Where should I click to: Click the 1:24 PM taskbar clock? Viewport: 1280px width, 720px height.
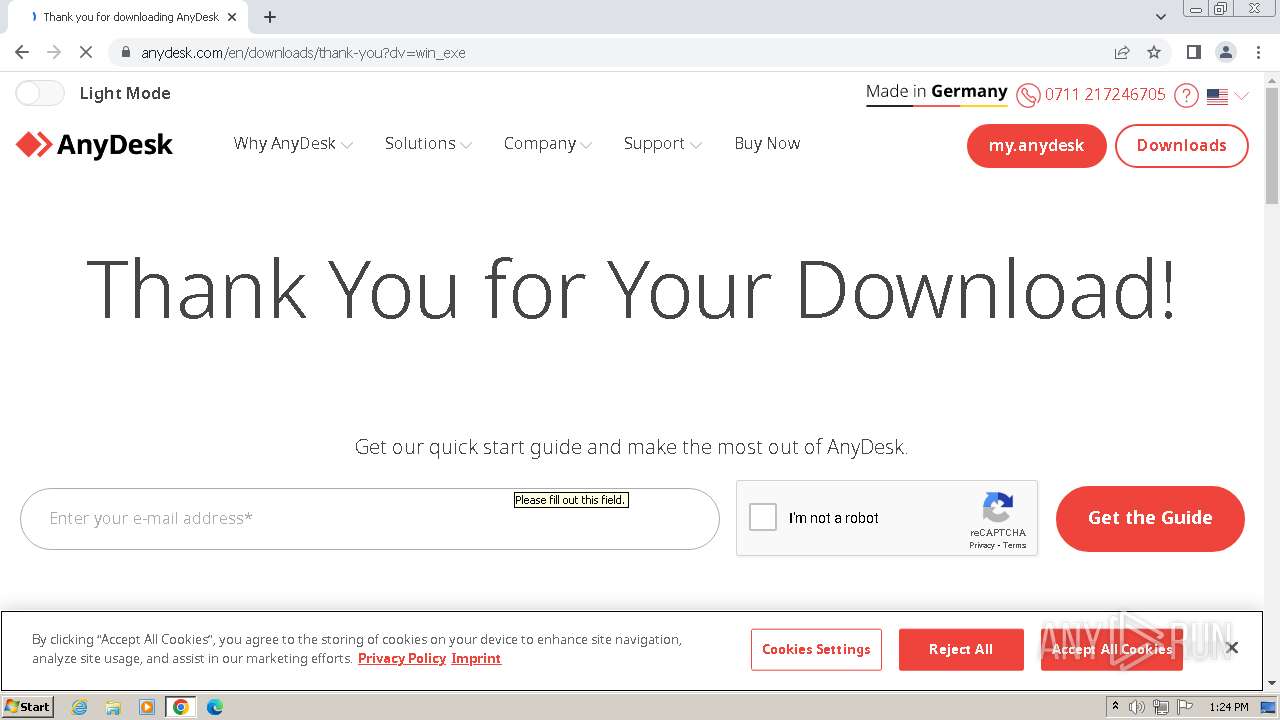coord(1229,707)
